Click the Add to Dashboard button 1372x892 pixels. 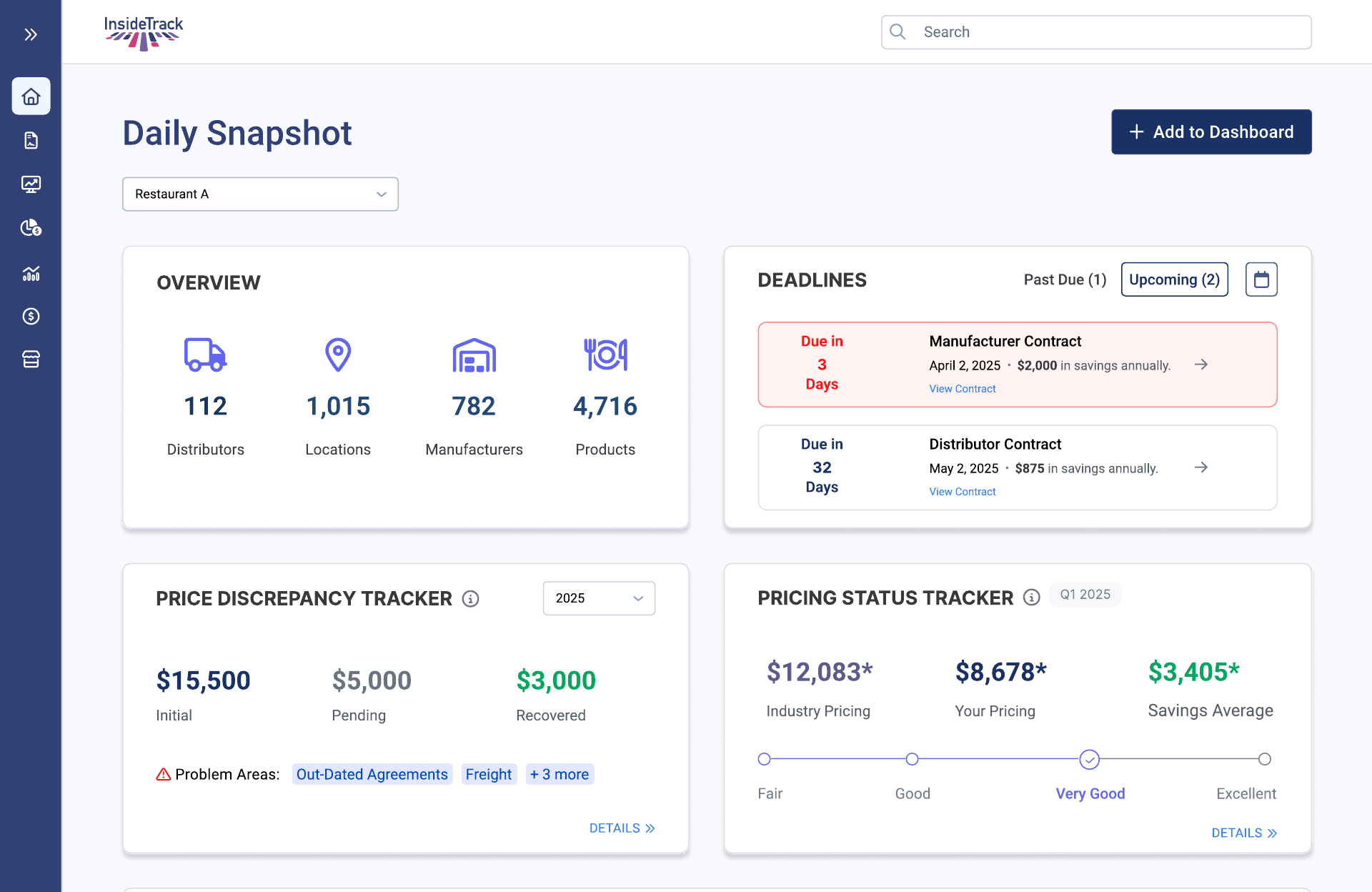(x=1211, y=132)
